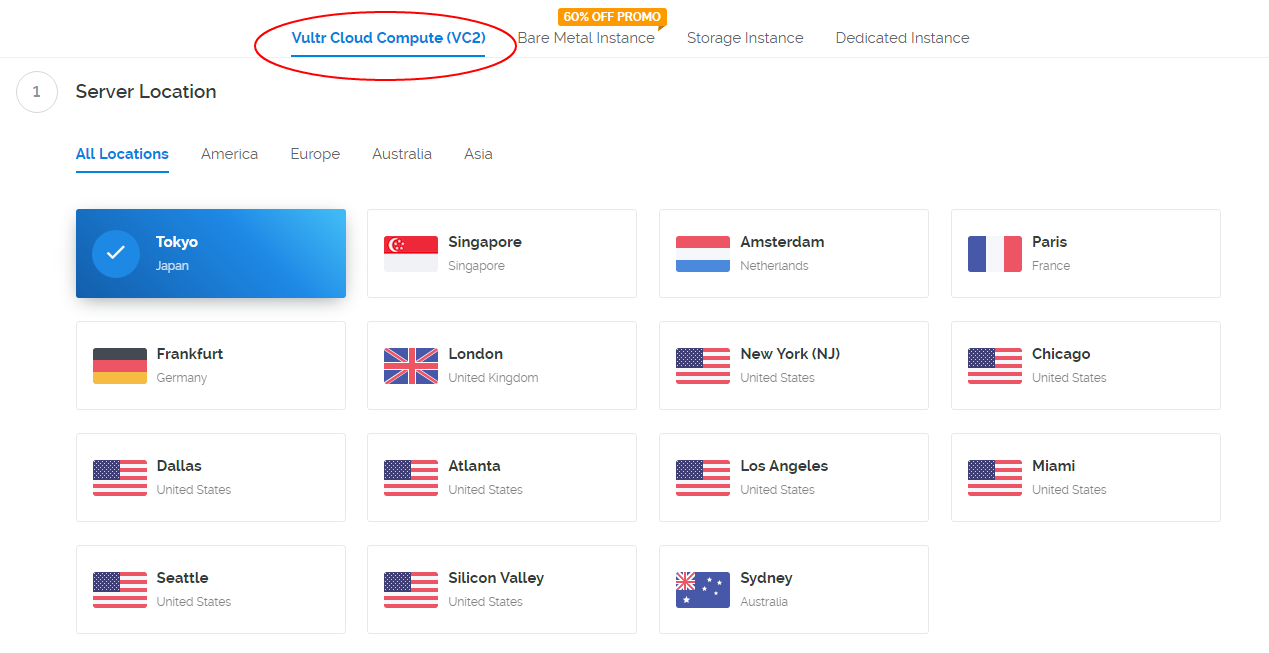
Task: Click the Silicon Valley city name
Action: (496, 578)
